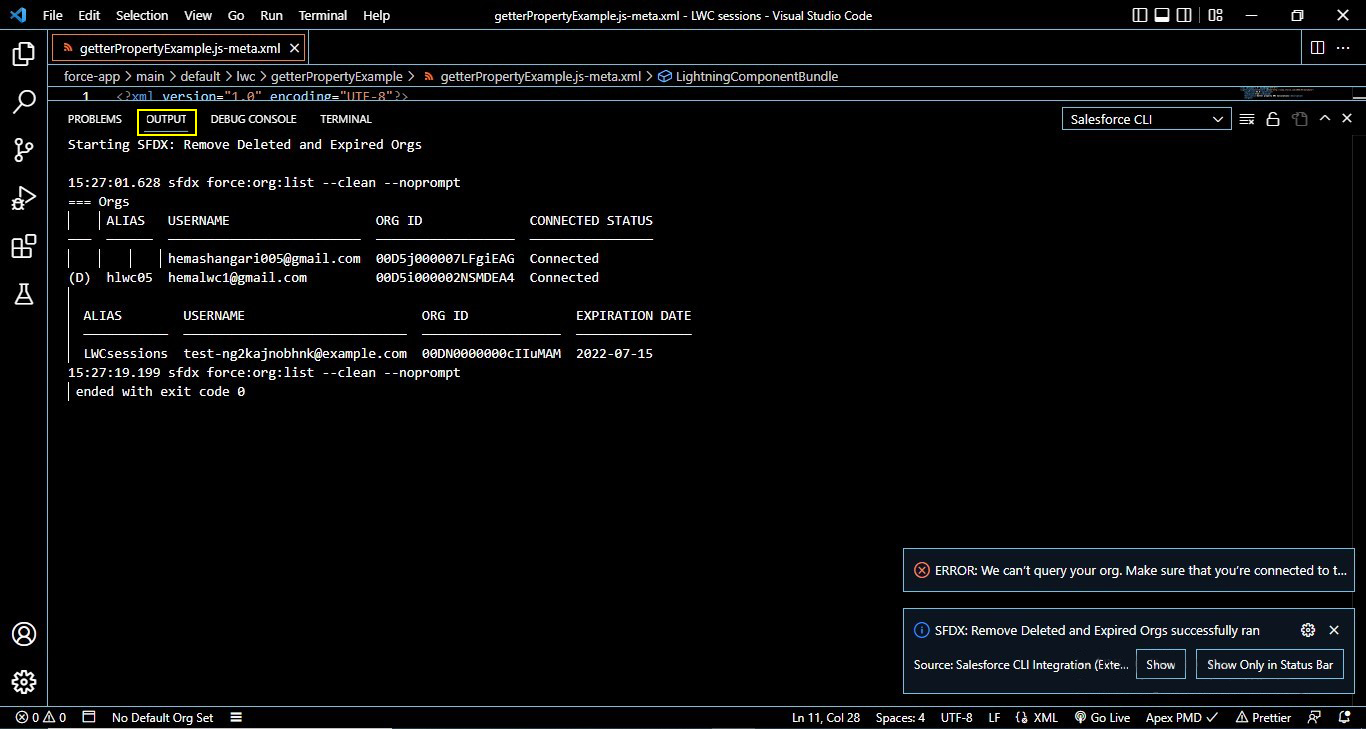
Task: Click the browser window icon in status bar
Action: click(x=89, y=718)
